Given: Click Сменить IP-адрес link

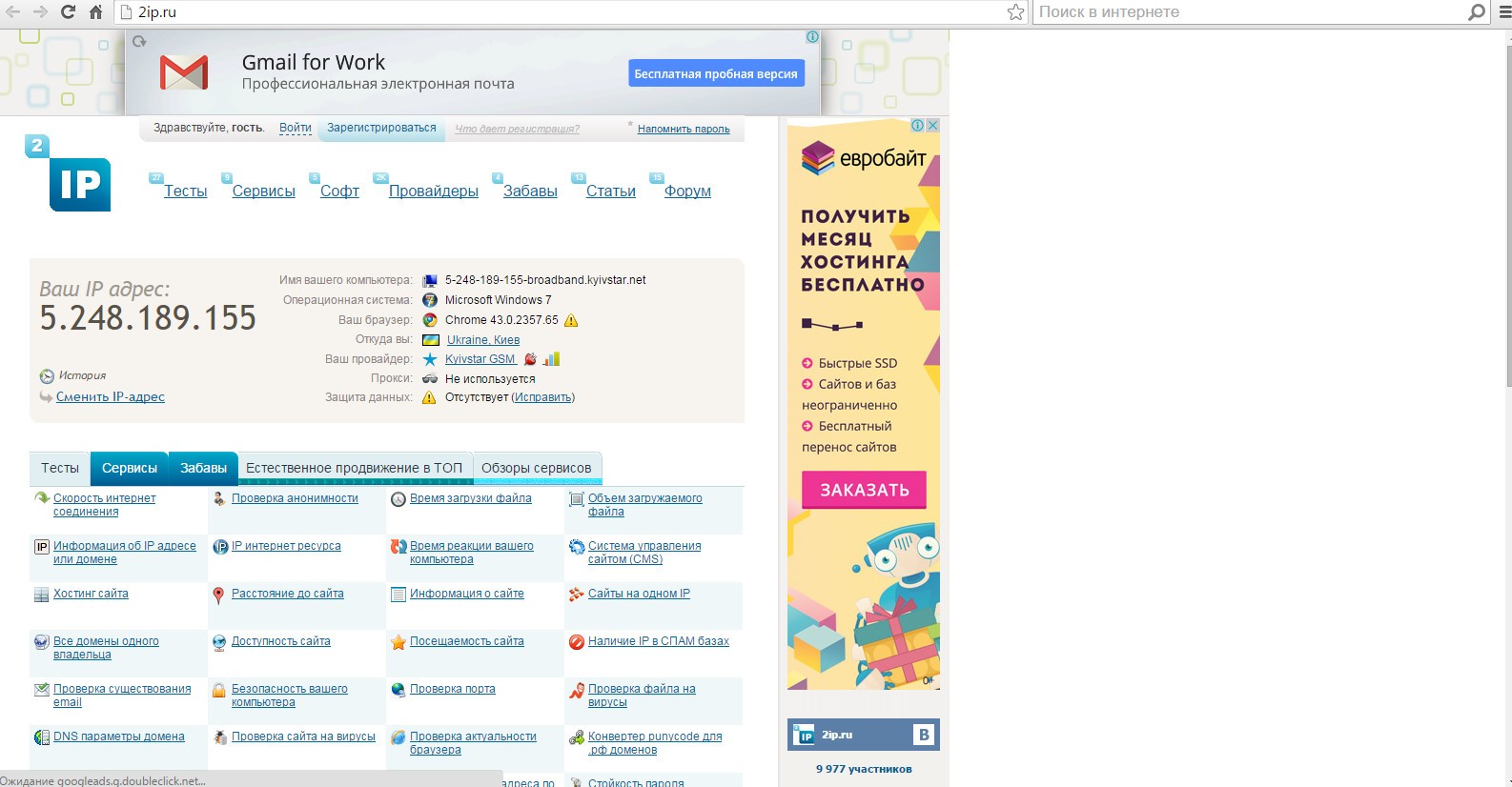Looking at the screenshot, I should pyautogui.click(x=111, y=397).
